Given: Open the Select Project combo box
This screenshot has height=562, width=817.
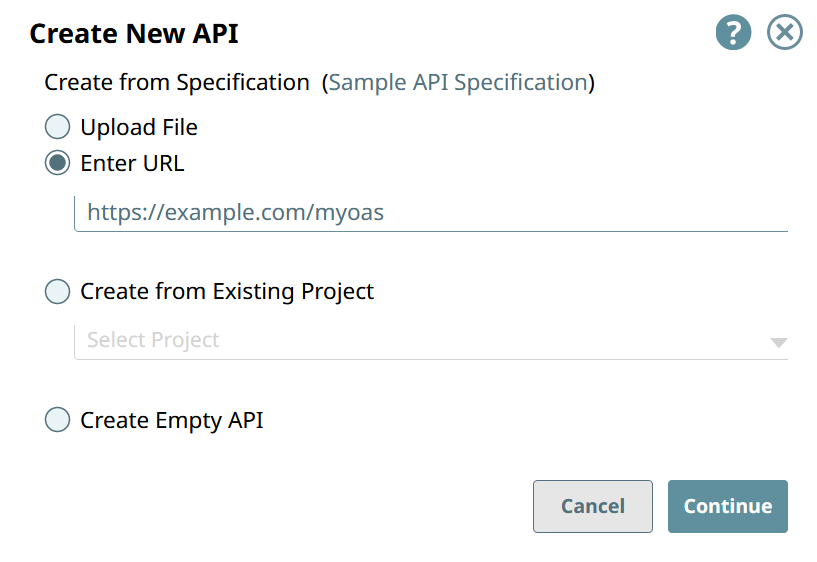Looking at the screenshot, I should tap(420, 340).
